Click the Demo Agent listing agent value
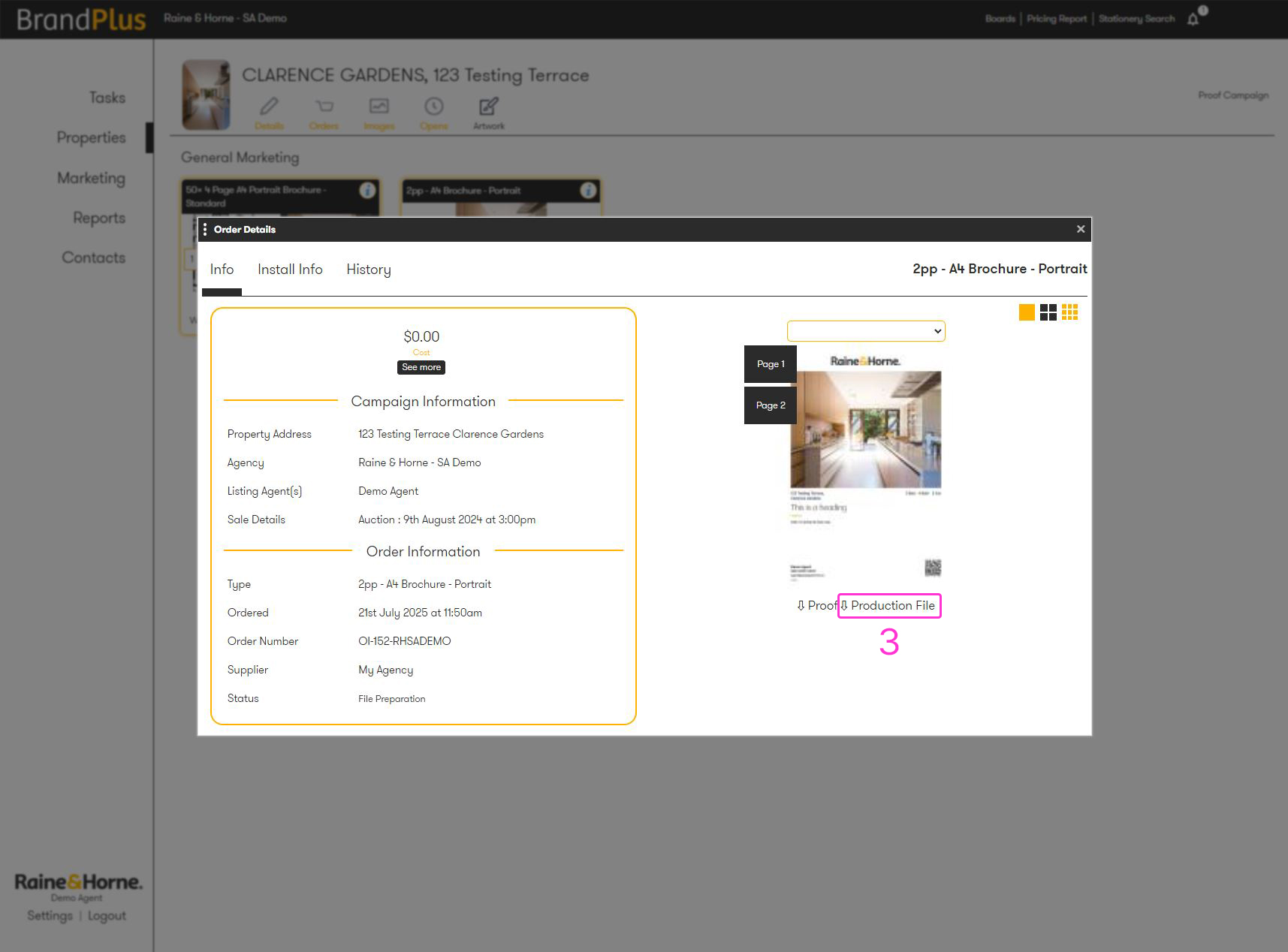The width and height of the screenshot is (1288, 952). click(388, 491)
